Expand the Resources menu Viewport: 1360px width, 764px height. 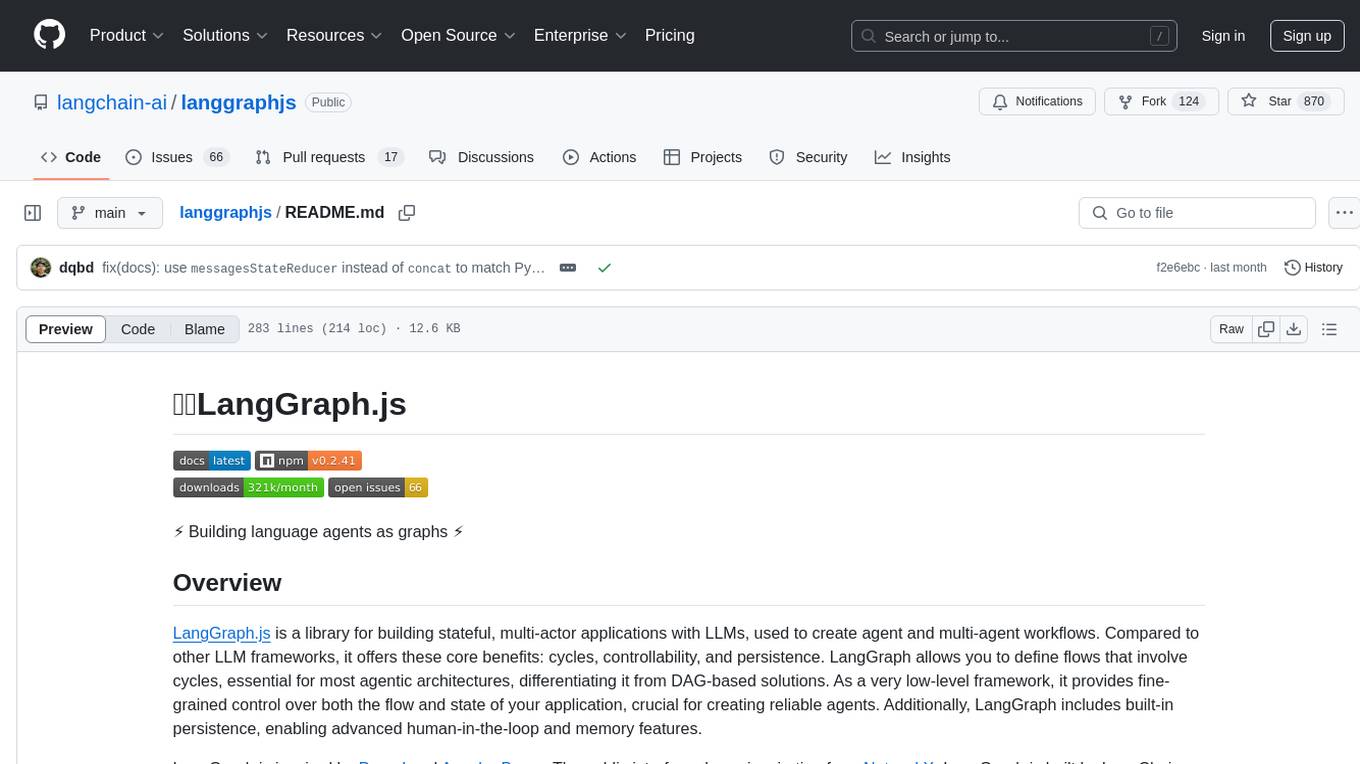pos(334,35)
